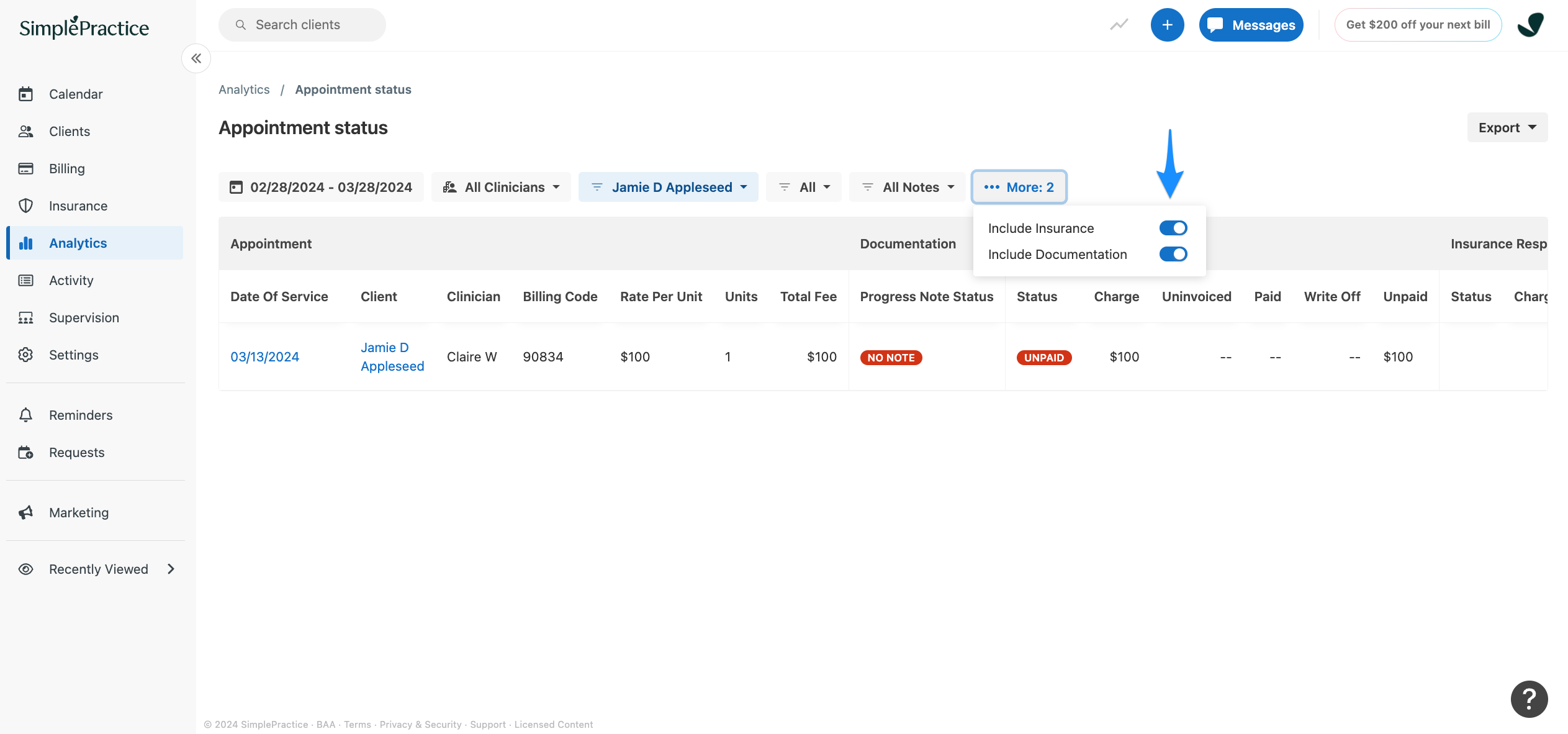
Task: Select the Analytics bar chart icon
Action: tap(26, 243)
